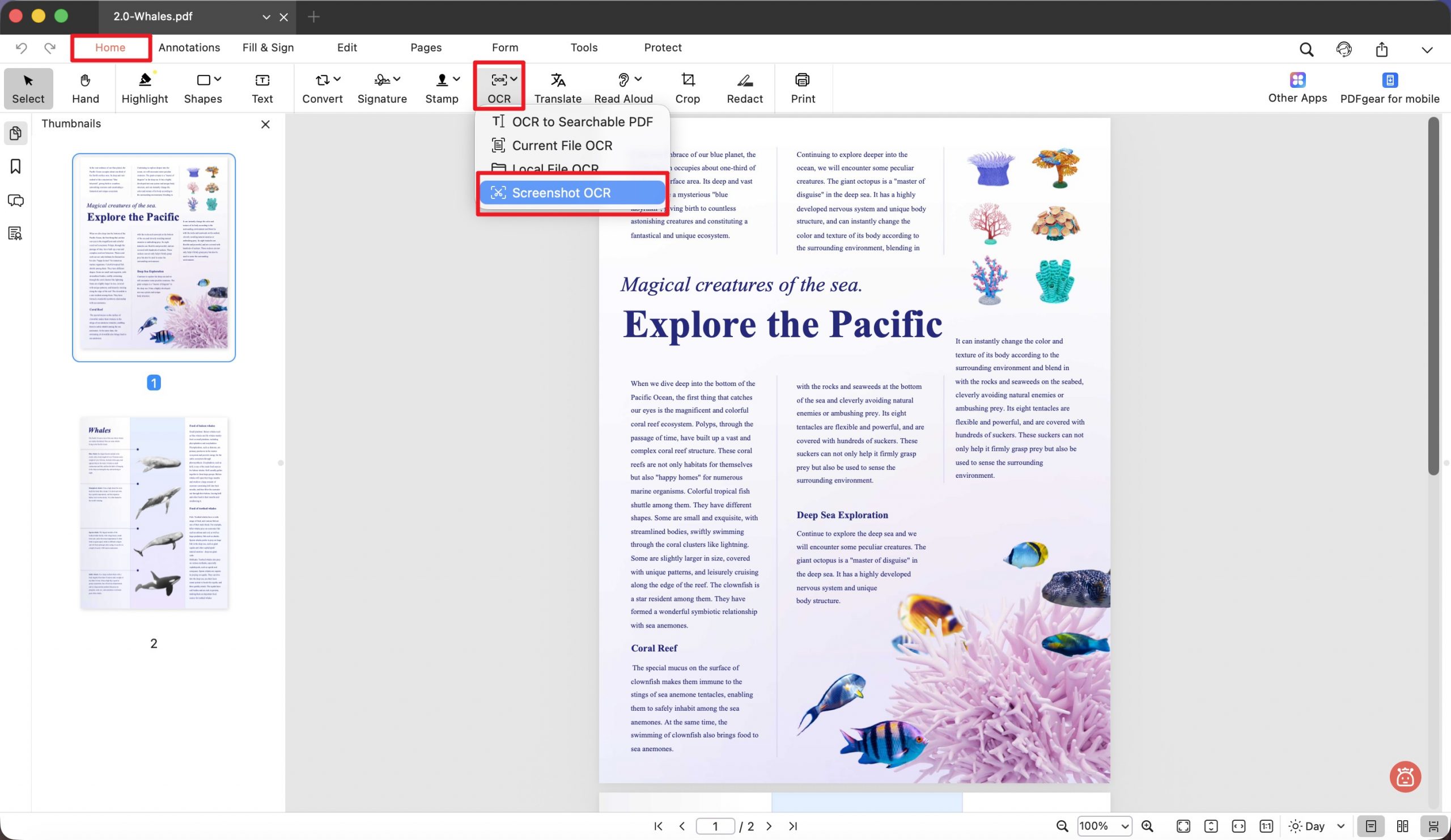Open the search results sidebar panel

point(15,233)
